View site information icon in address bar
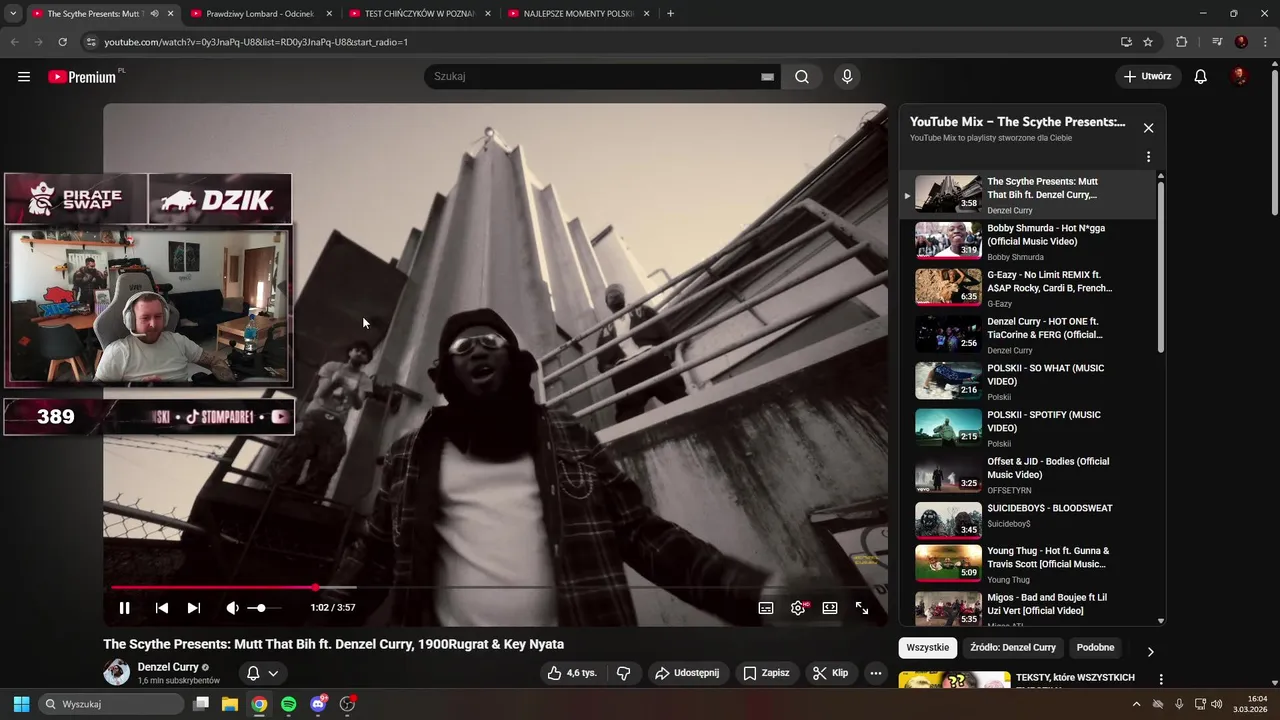This screenshot has height=720, width=1280. [x=91, y=42]
